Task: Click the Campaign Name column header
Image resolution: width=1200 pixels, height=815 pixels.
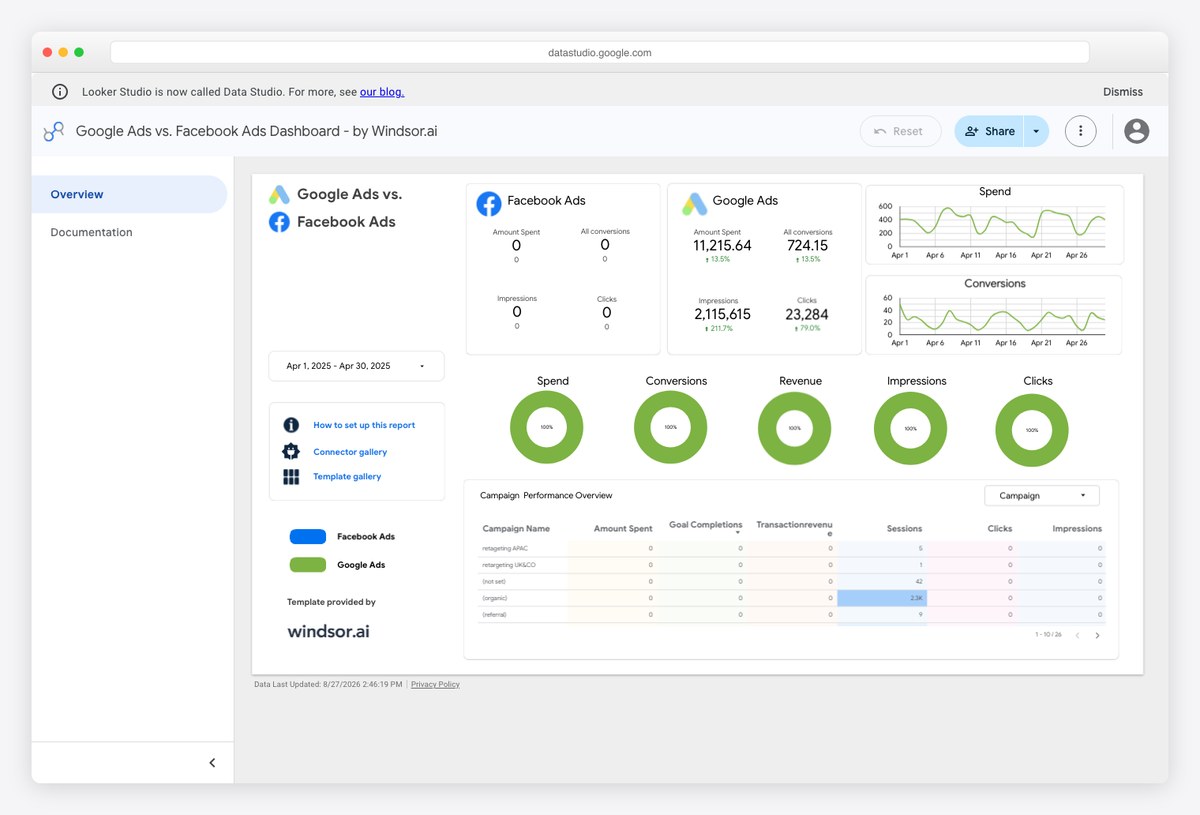Action: point(516,529)
